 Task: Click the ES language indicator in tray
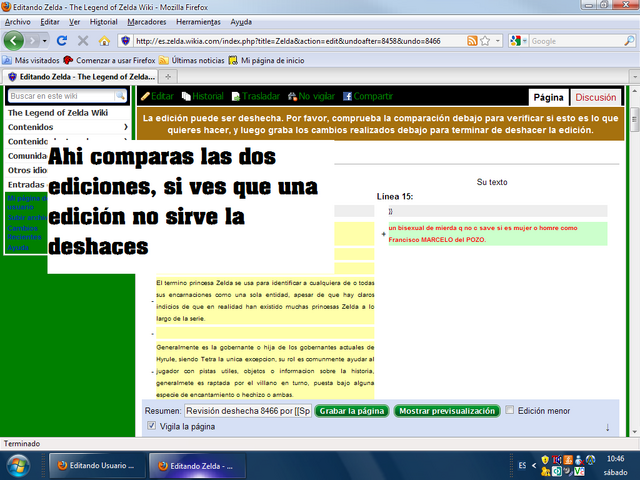coord(522,465)
